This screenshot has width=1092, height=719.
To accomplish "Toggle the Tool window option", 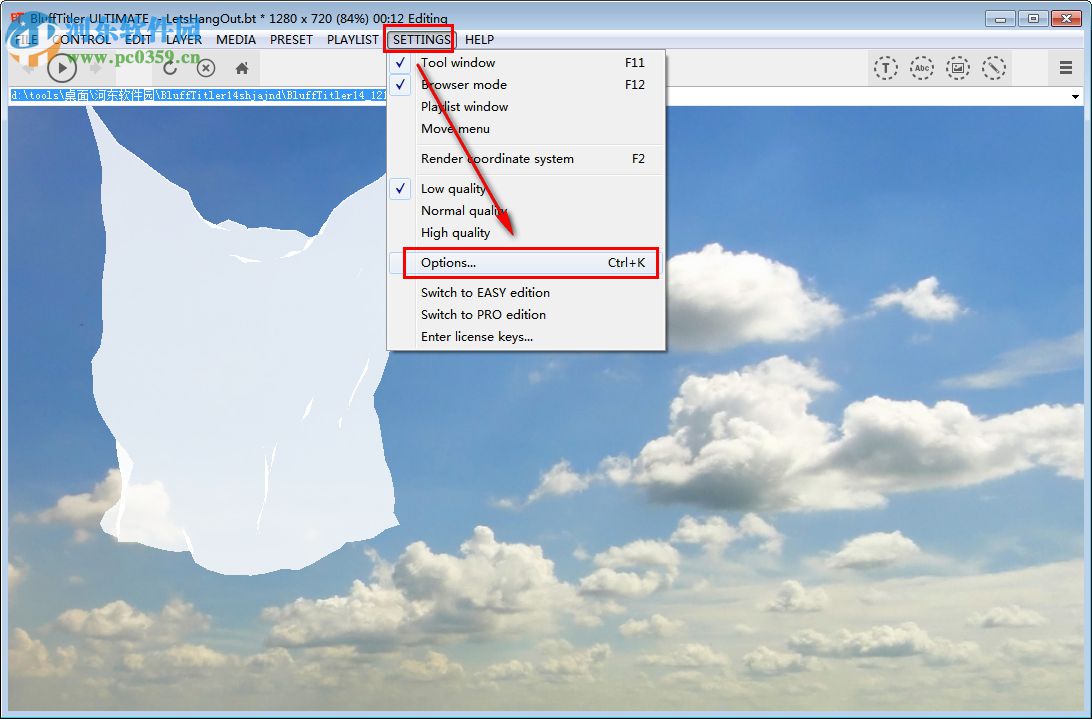I will point(526,63).
